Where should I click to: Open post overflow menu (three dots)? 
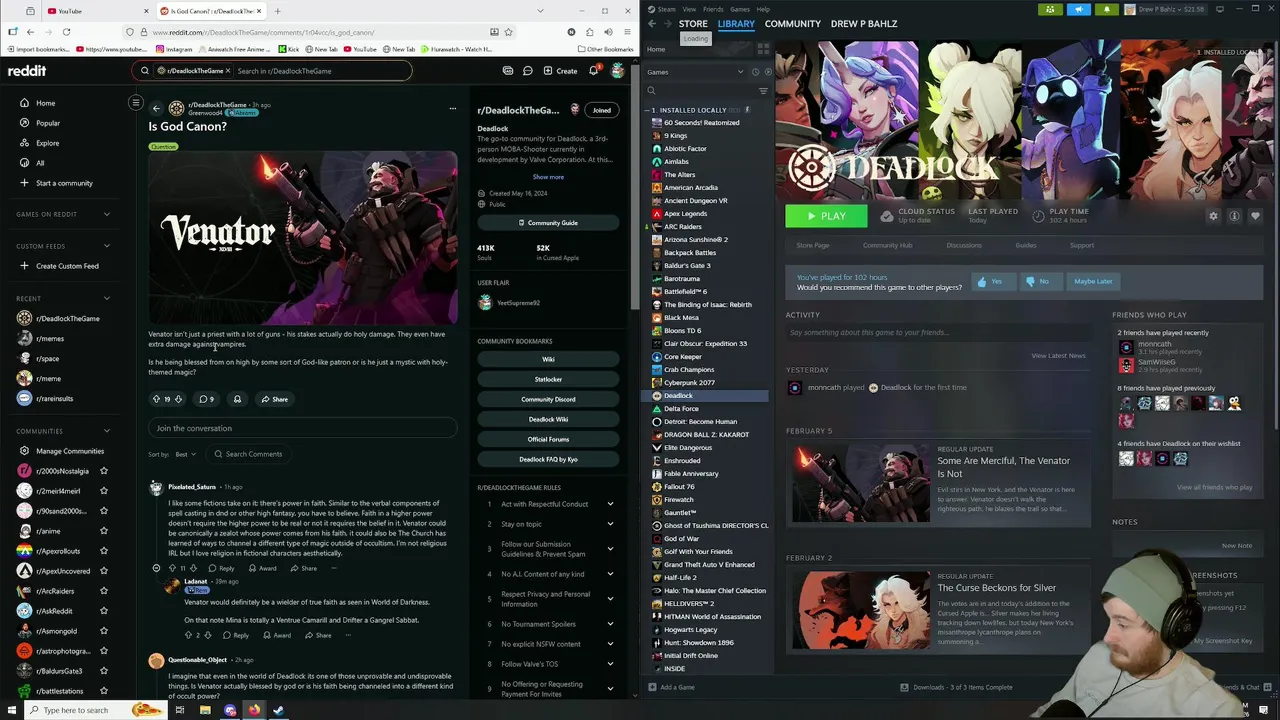tap(452, 108)
